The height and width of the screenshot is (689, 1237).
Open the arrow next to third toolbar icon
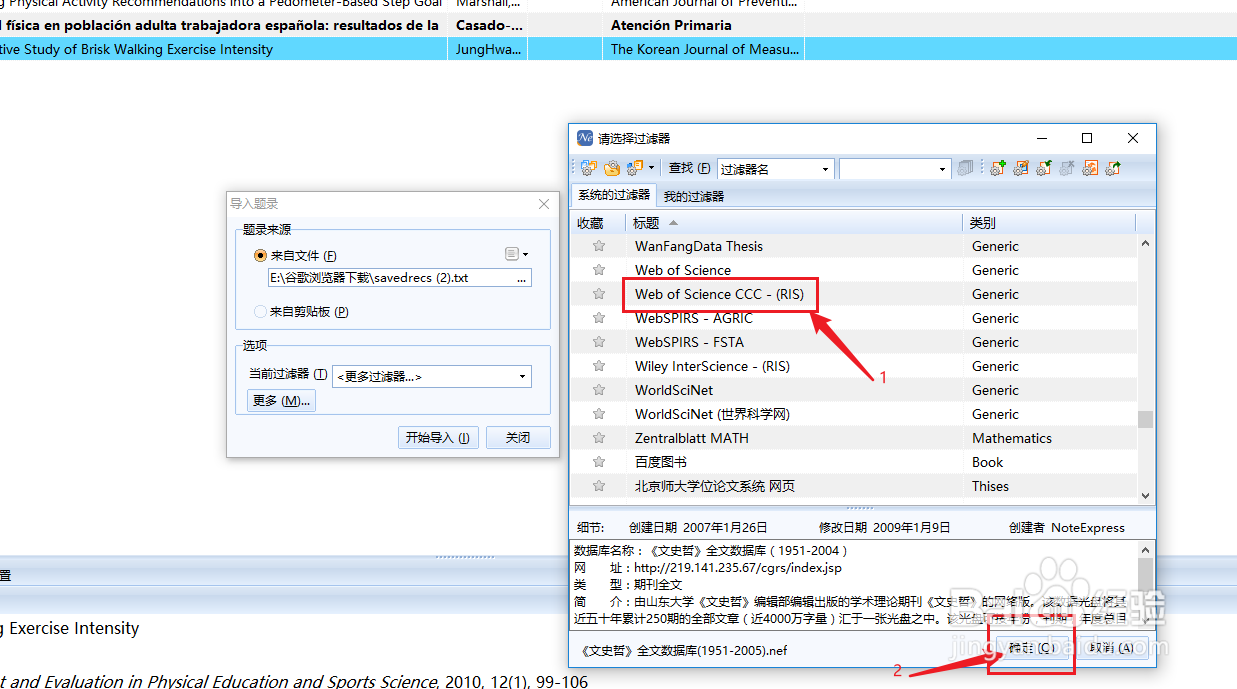point(652,169)
